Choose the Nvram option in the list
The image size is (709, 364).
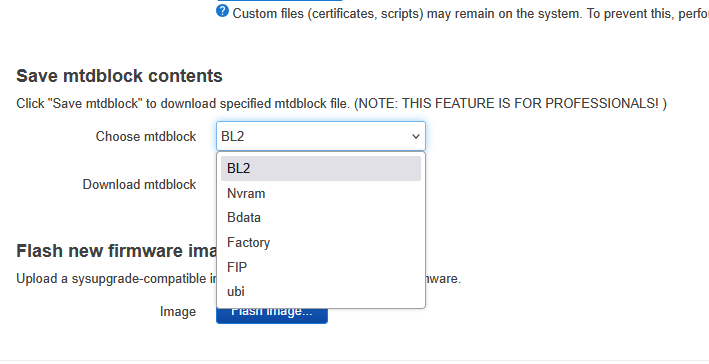tap(321, 193)
